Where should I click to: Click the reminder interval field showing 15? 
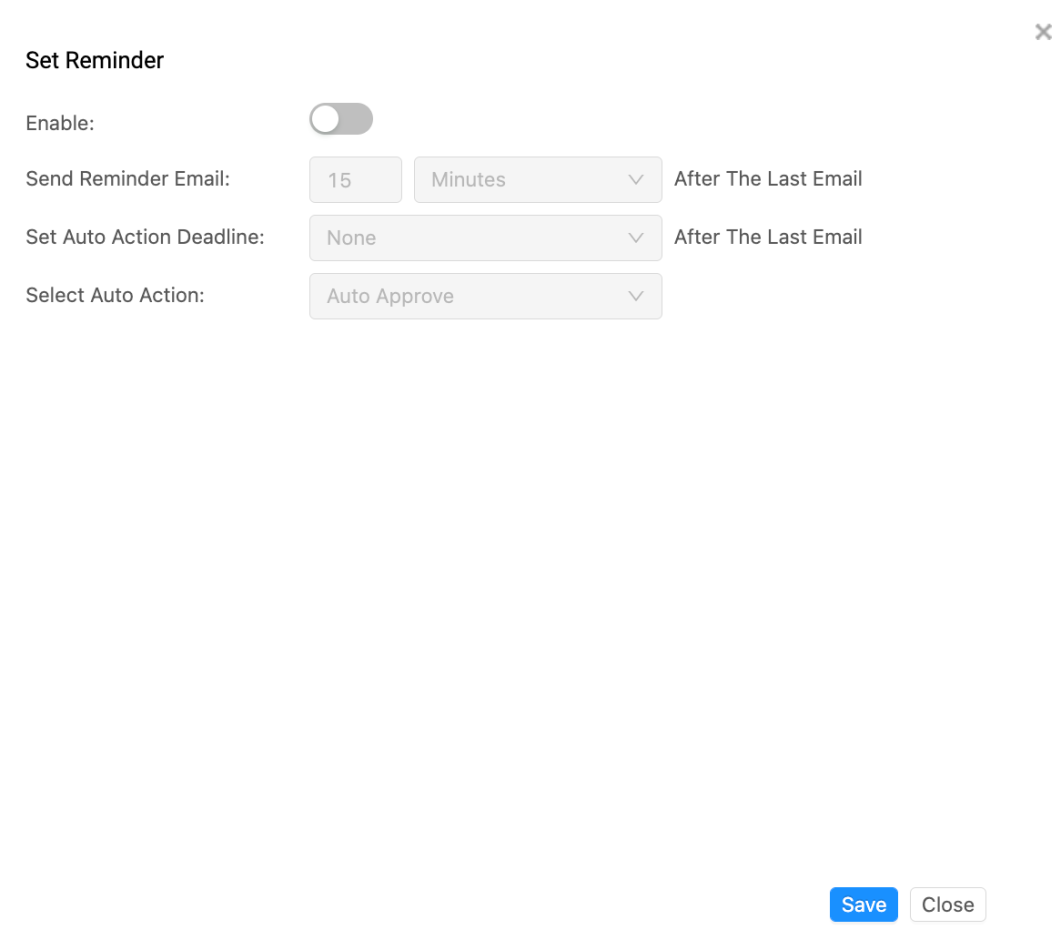(x=355, y=179)
